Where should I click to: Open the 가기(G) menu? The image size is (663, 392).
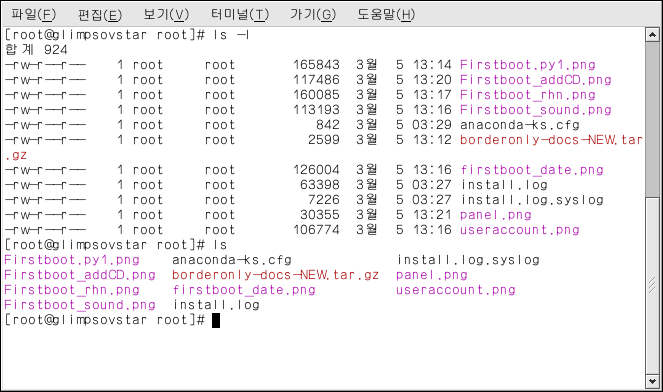(313, 14)
